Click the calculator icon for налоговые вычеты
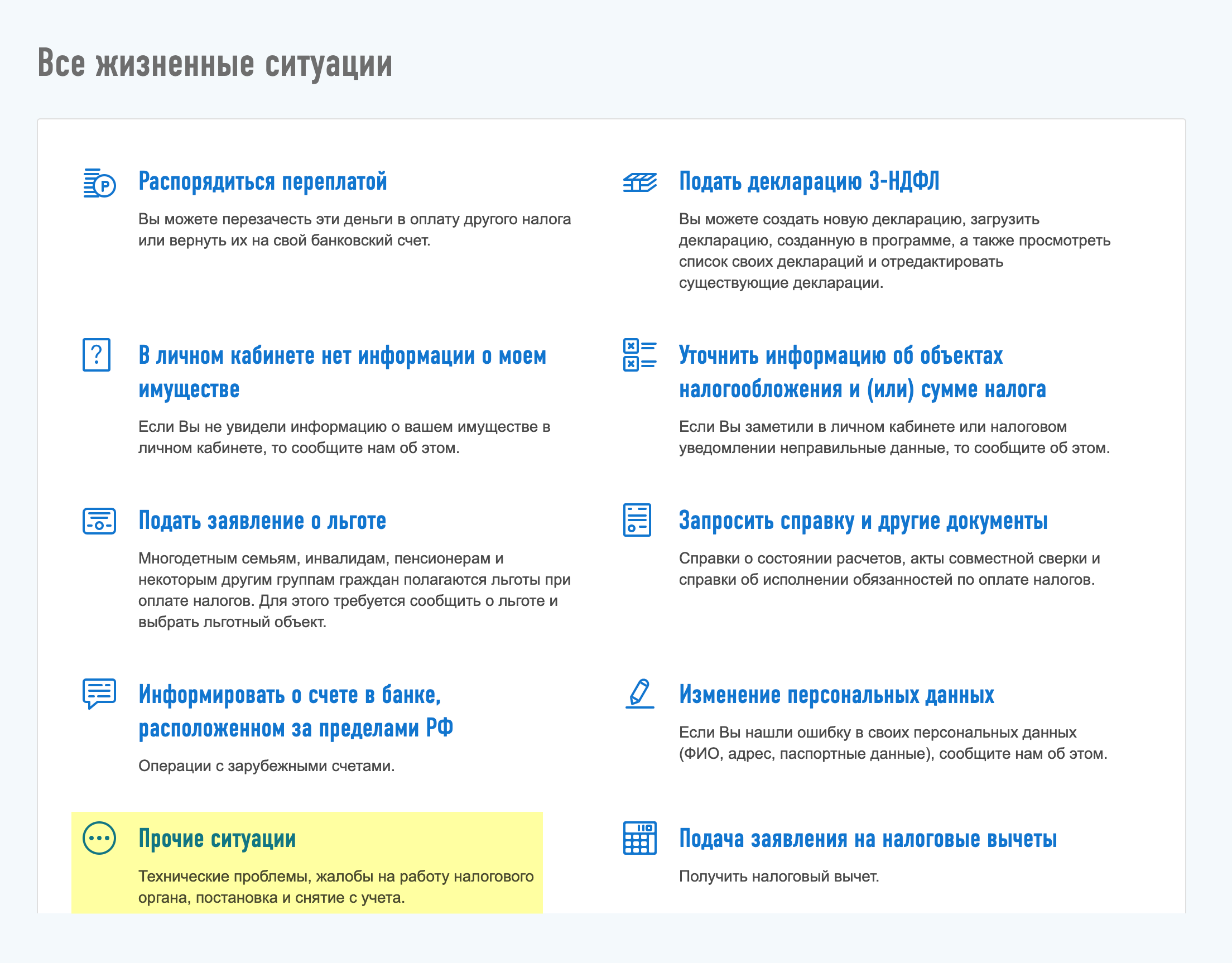Viewport: 1232px width, 963px height. click(x=639, y=838)
